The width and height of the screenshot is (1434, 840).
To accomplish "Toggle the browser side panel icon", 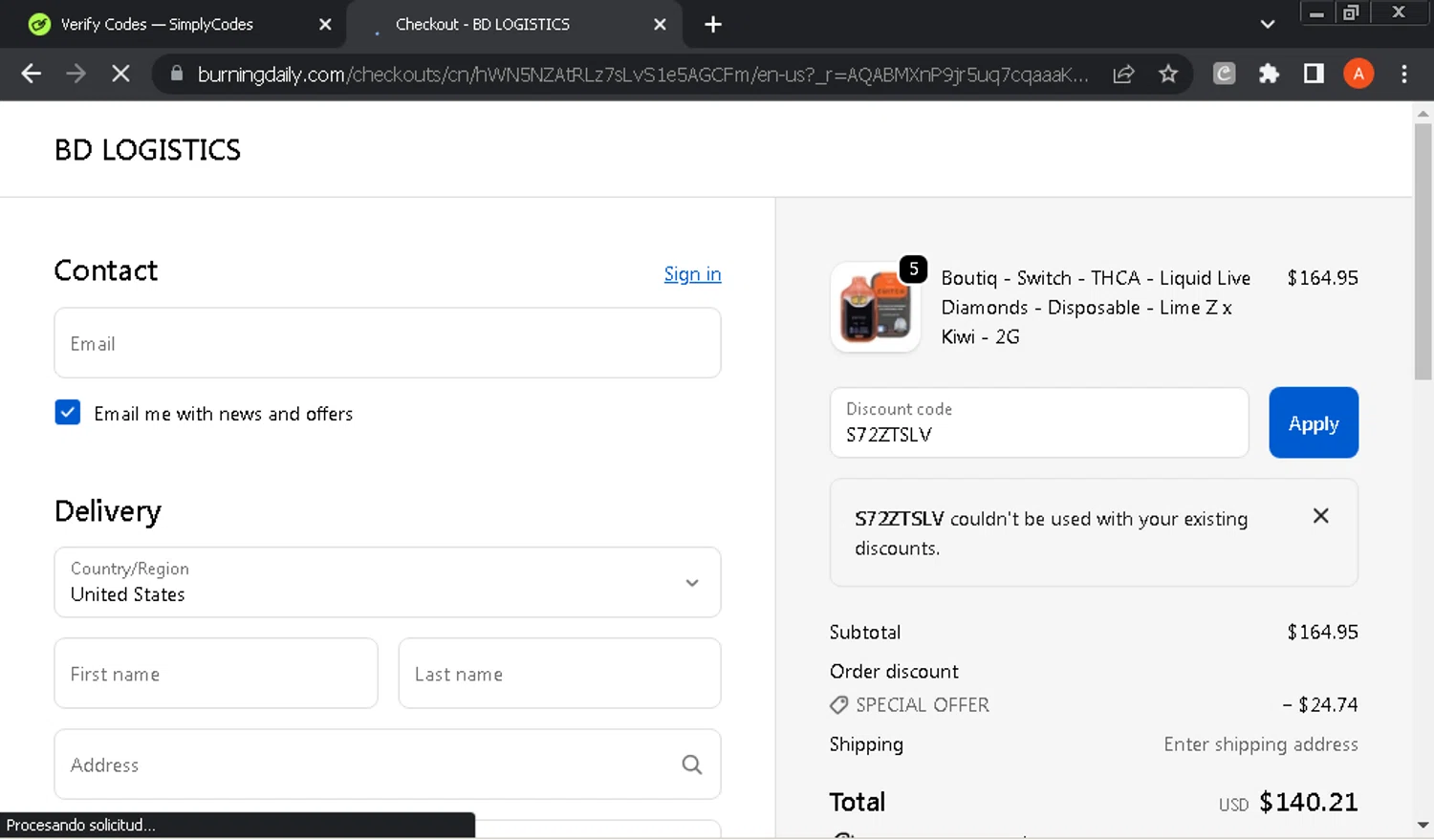I will point(1314,74).
